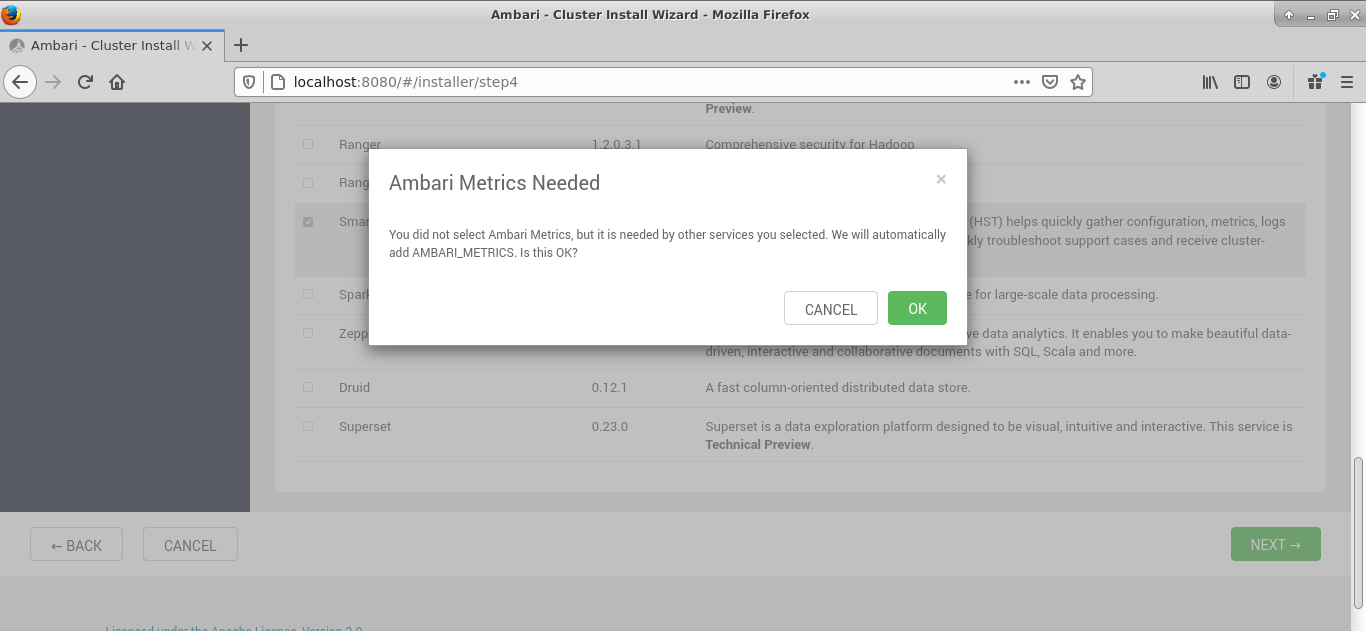Enable the Druid service checkbox
Viewport: 1366px width, 631px height.
click(308, 387)
